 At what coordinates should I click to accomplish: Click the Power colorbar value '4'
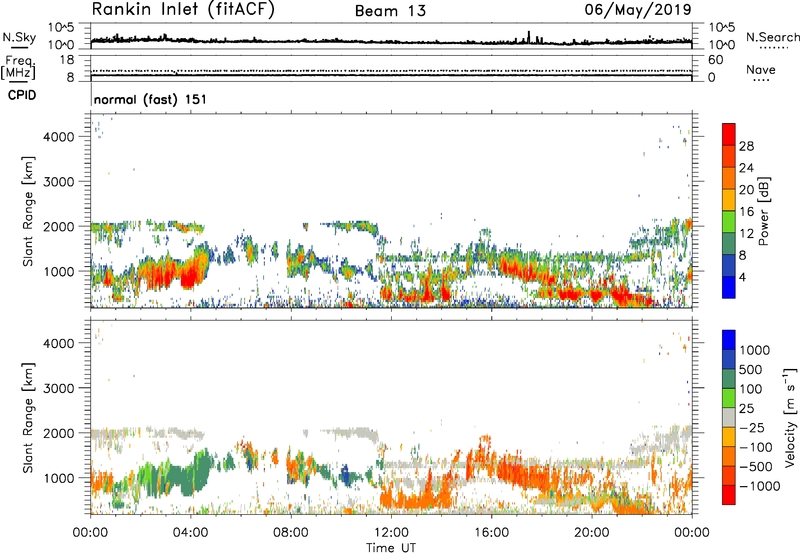[743, 277]
